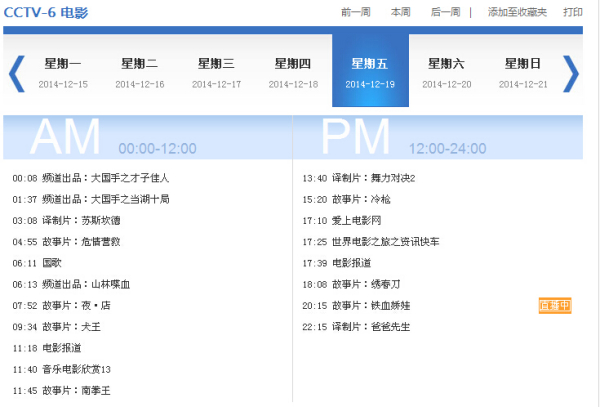
Task: Click 01:37 频道出品:大国手之当湖十局 entry
Action: pyautogui.click(x=91, y=199)
